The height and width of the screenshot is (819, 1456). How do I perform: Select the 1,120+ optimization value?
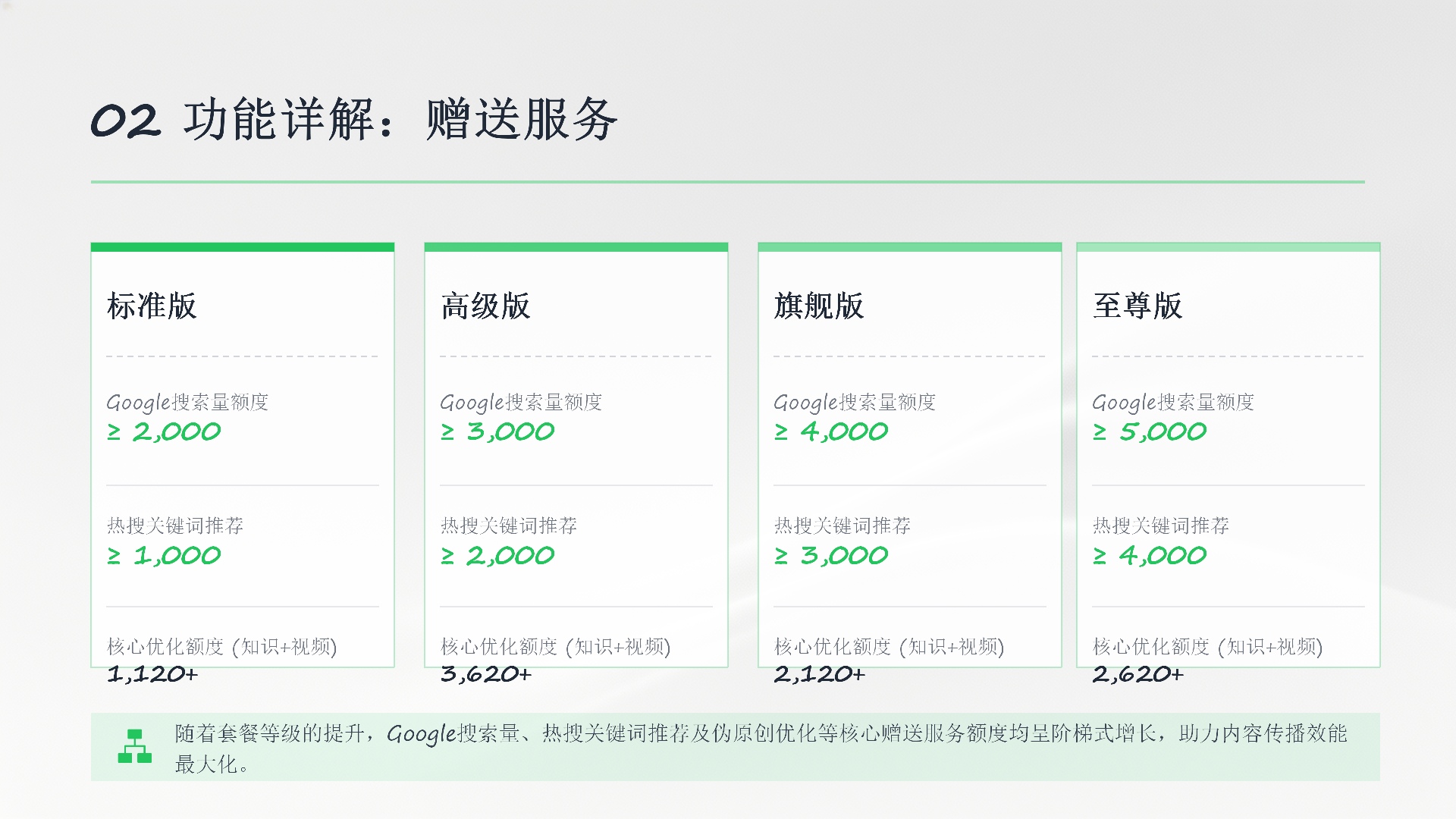tap(152, 673)
